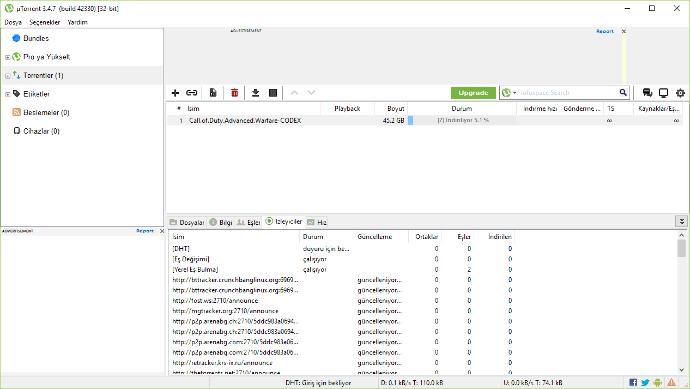Close the top advertisement
Viewport: 690px width, 389px height.
click(x=624, y=31)
